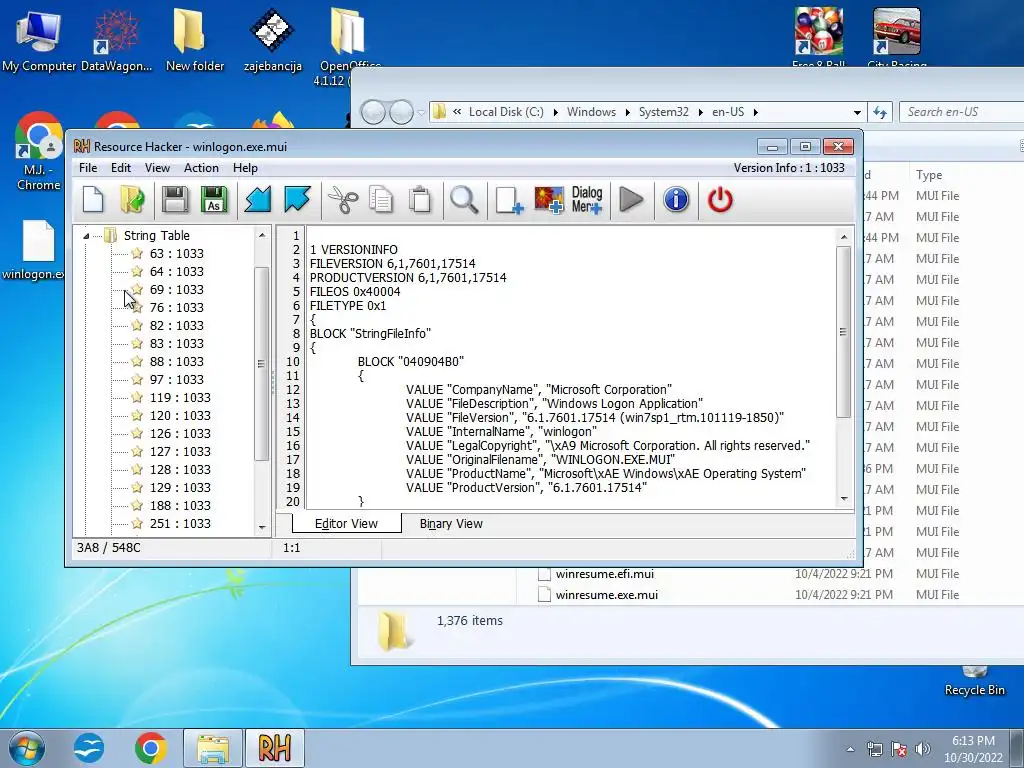This screenshot has height=768, width=1024.
Task: Open the blue info About icon
Action: coord(676,199)
